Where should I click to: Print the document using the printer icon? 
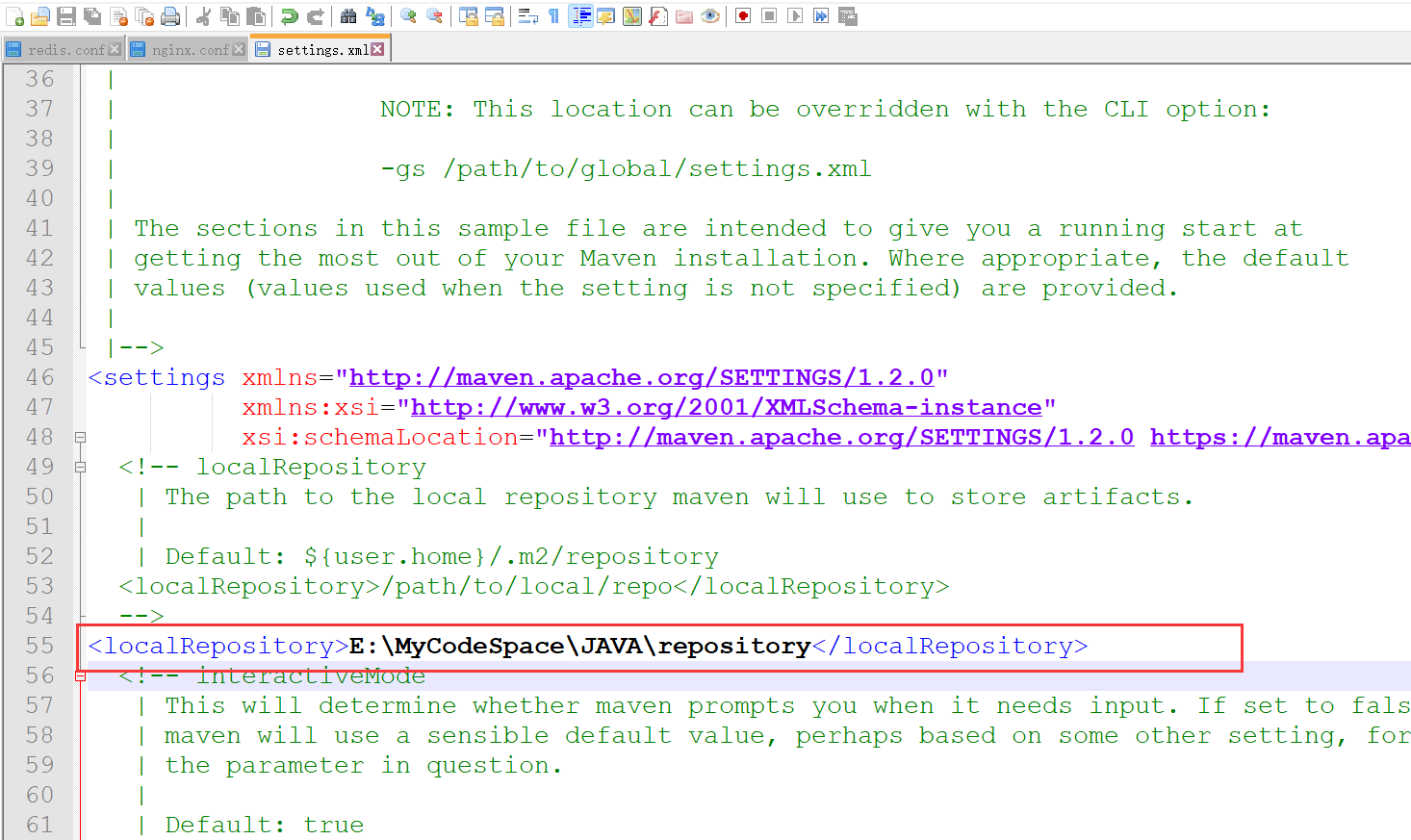click(170, 16)
